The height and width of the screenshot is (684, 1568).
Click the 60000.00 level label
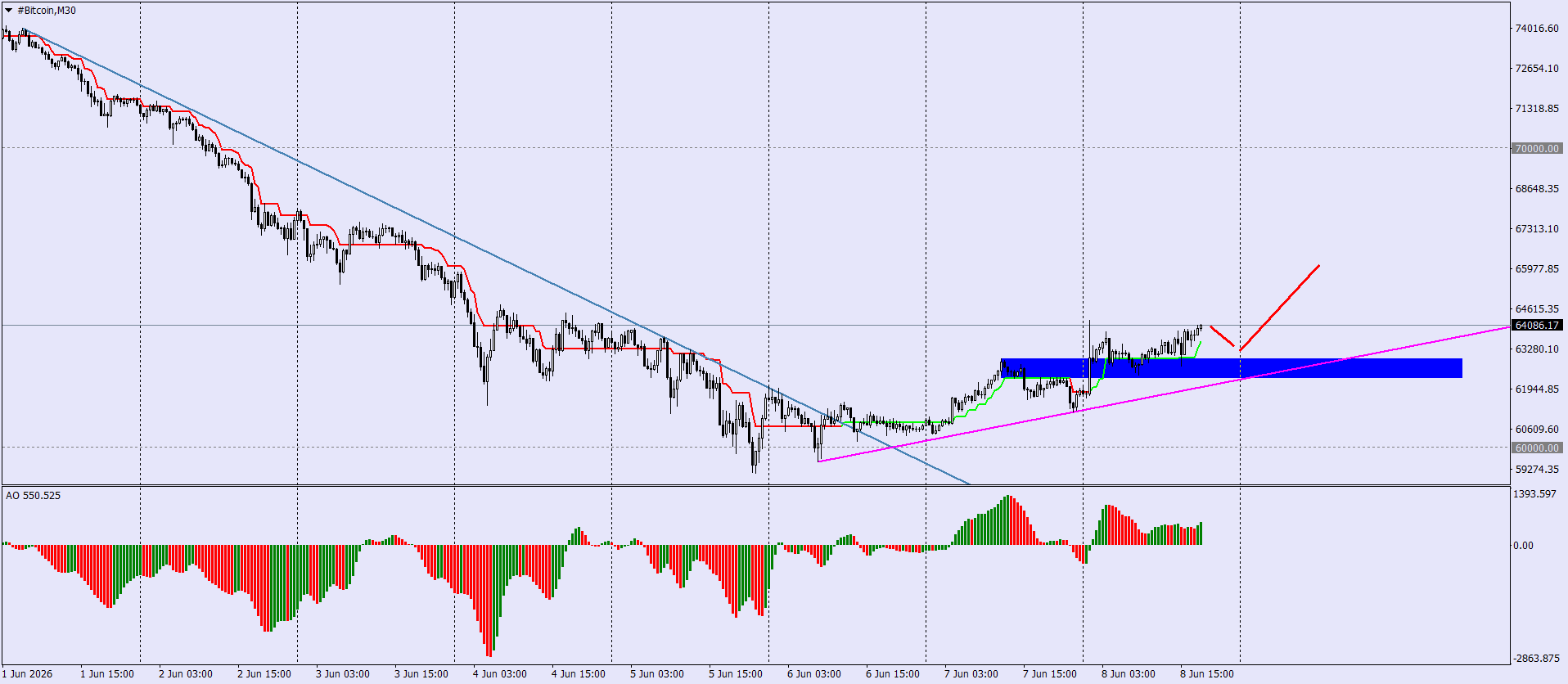(x=1537, y=448)
